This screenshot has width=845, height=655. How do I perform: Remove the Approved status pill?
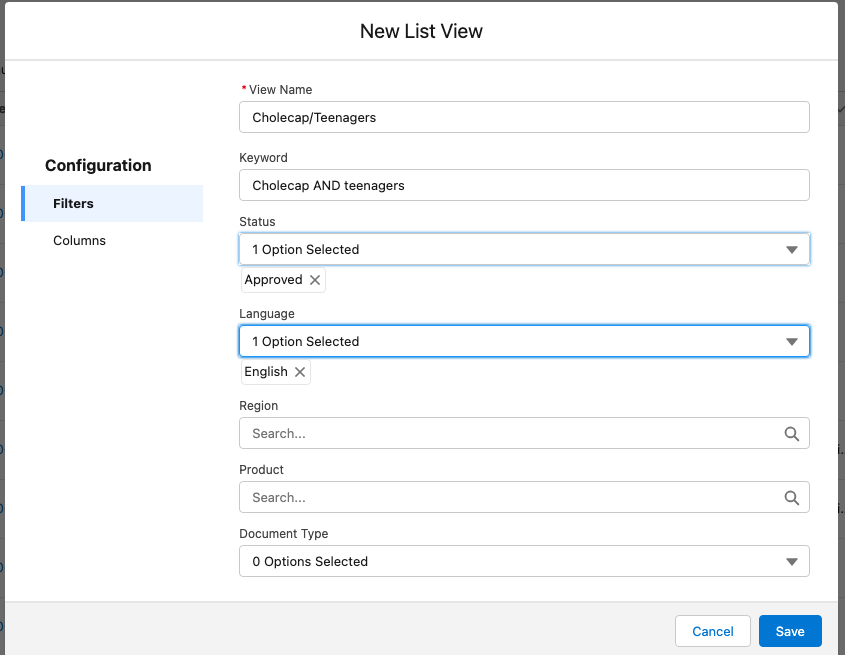pyautogui.click(x=315, y=280)
